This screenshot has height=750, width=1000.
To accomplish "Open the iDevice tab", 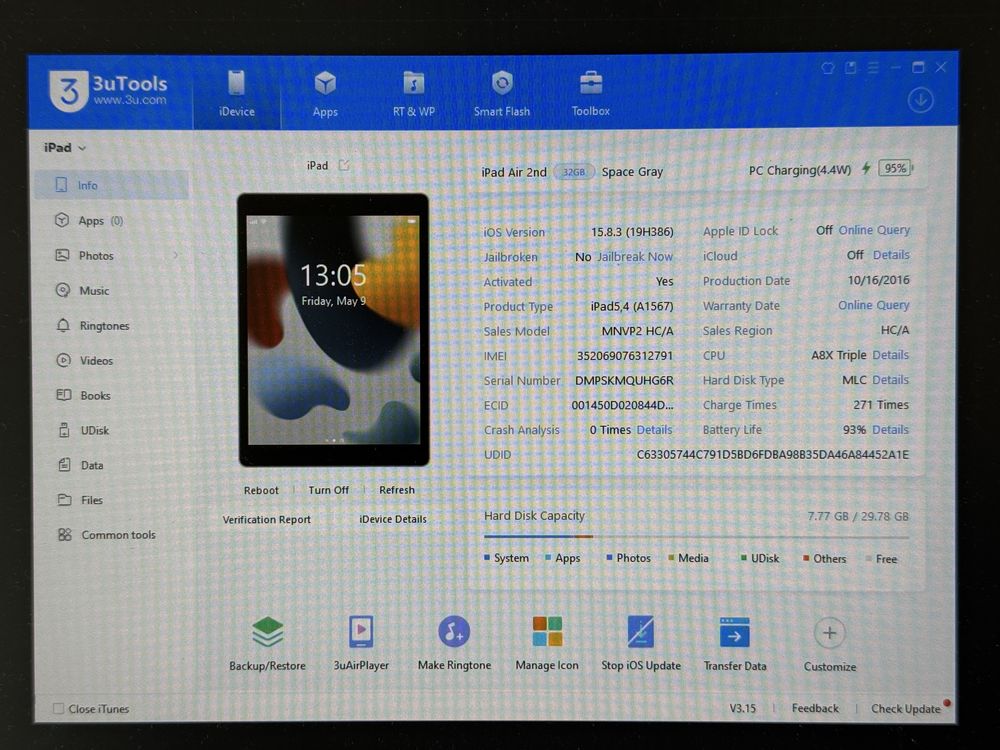I will coord(237,94).
